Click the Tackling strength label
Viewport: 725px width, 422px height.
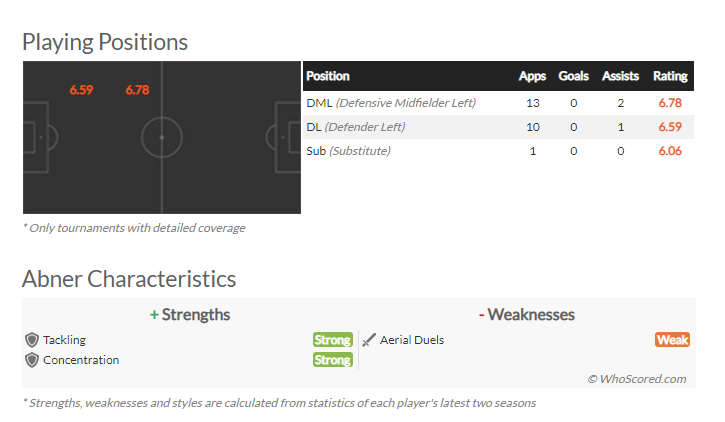tap(64, 340)
